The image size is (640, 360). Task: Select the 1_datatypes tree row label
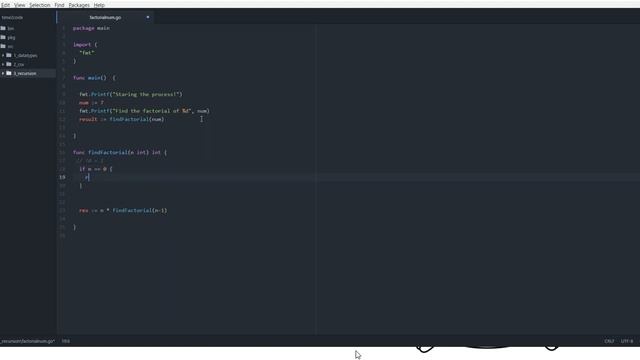[25, 55]
